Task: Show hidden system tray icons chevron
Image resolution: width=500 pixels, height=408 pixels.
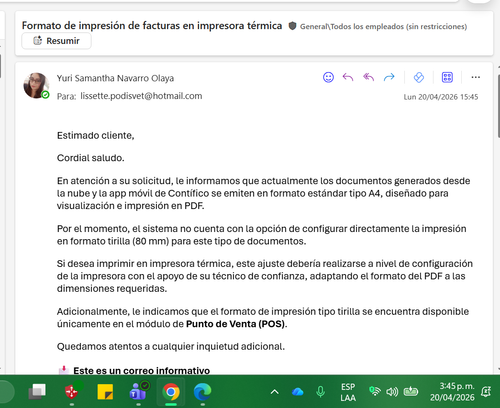Action: (x=274, y=392)
